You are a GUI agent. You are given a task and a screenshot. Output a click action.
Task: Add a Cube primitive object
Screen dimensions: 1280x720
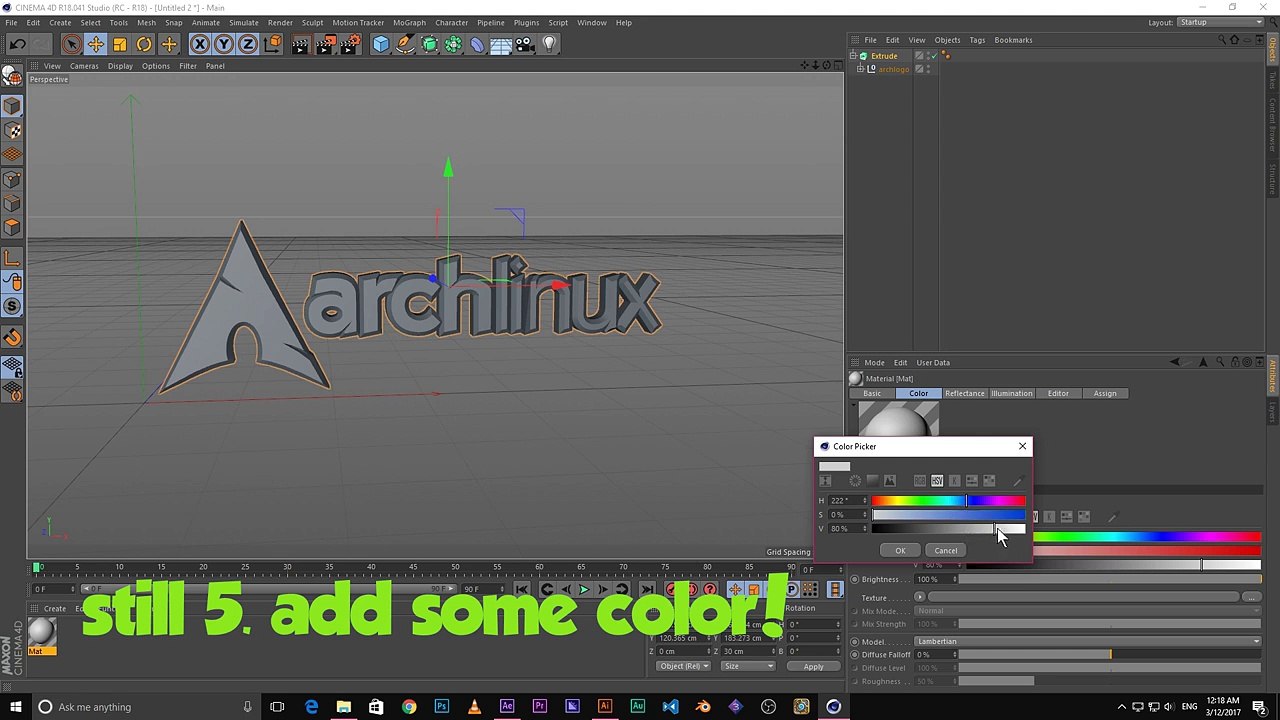[381, 44]
